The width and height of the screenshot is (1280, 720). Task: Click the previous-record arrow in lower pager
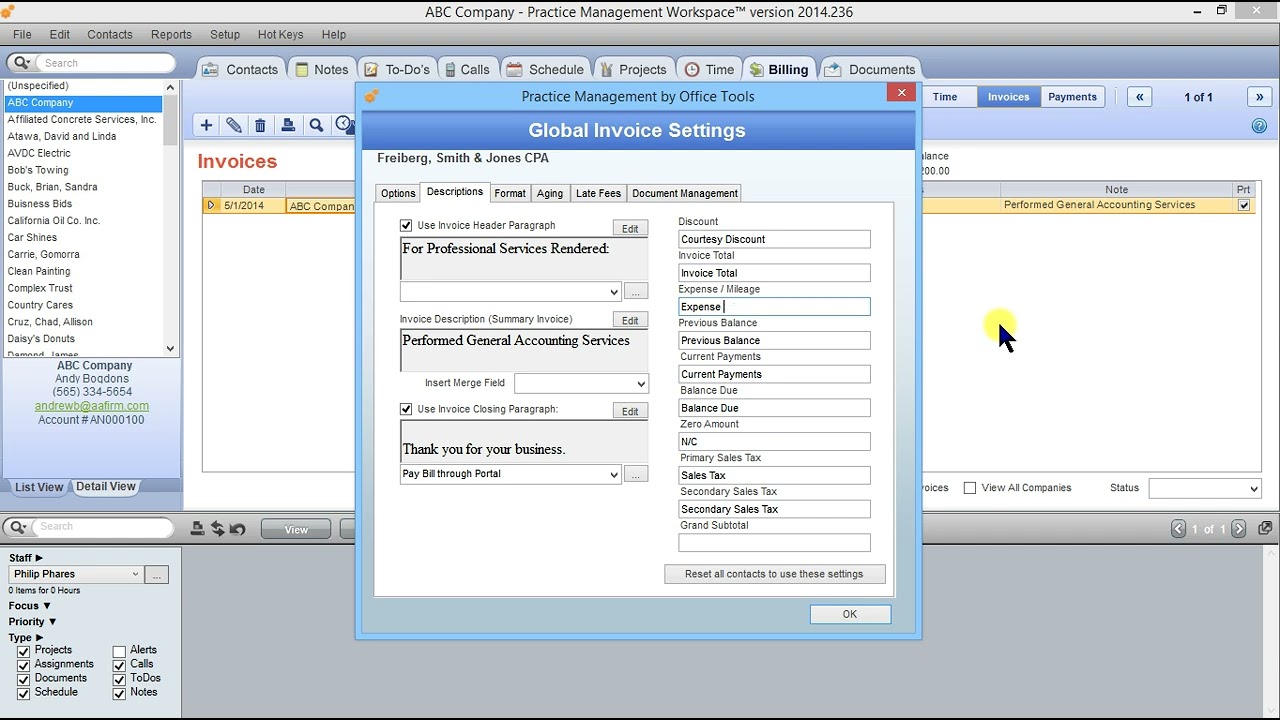point(1178,529)
